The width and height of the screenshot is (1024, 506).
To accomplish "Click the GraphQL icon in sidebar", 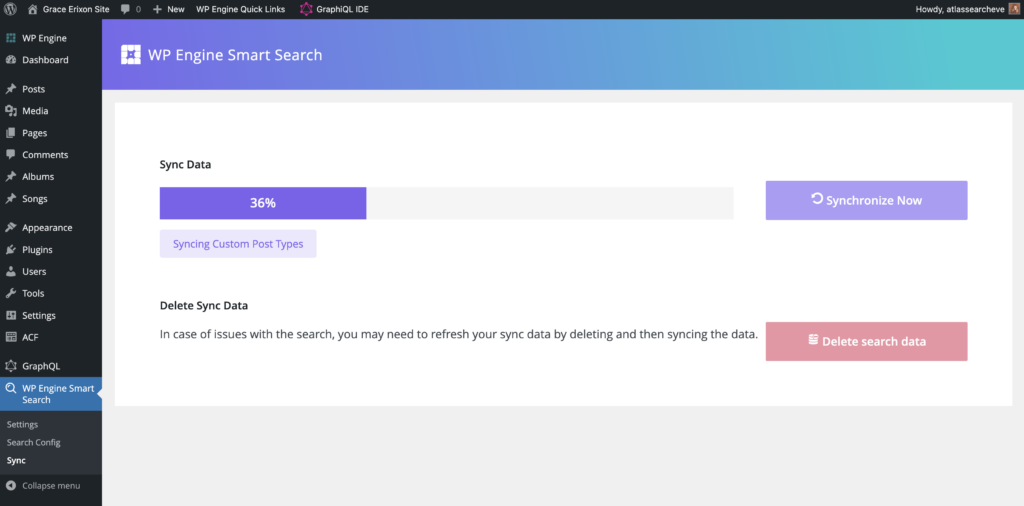I will click(x=11, y=366).
